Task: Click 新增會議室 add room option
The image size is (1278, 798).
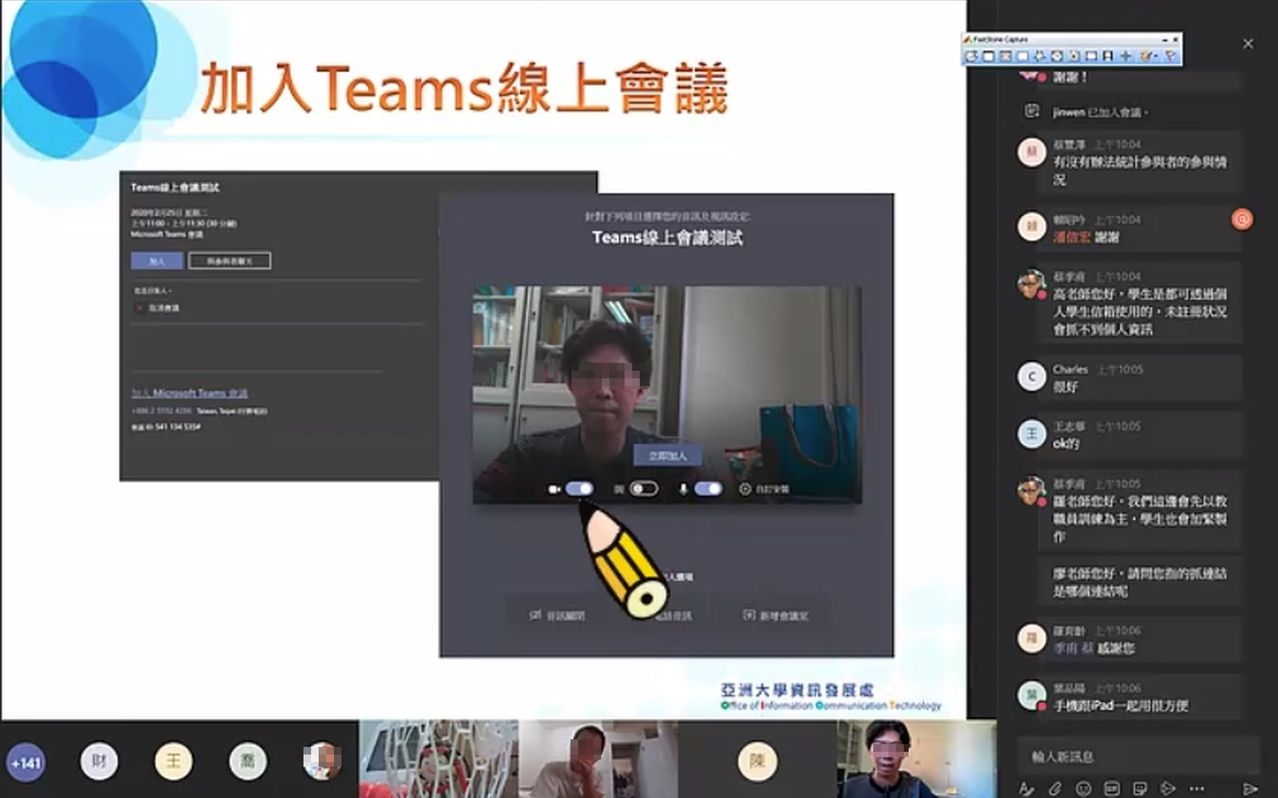Action: click(x=776, y=616)
